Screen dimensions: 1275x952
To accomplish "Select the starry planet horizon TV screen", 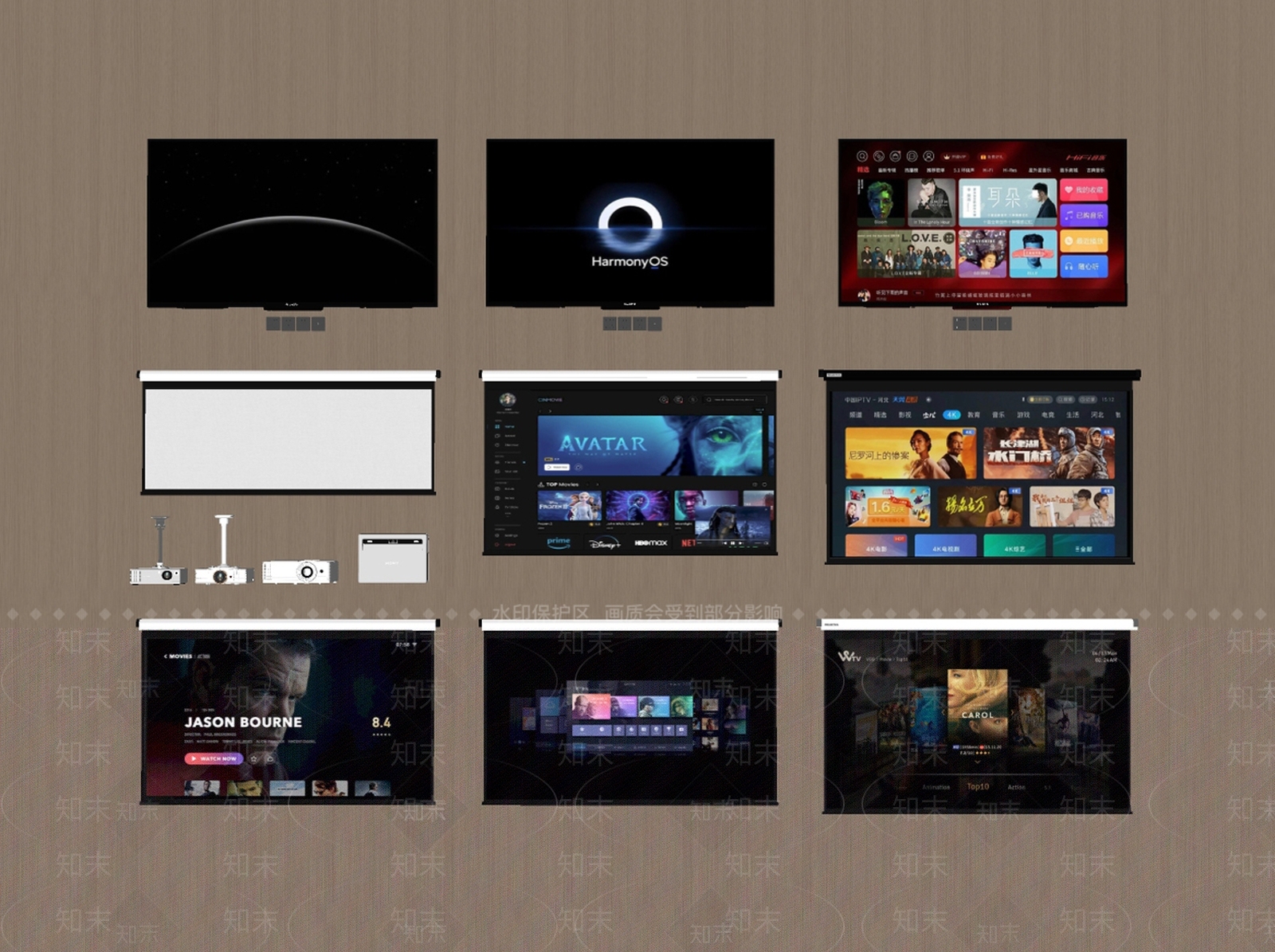I will click(x=292, y=223).
